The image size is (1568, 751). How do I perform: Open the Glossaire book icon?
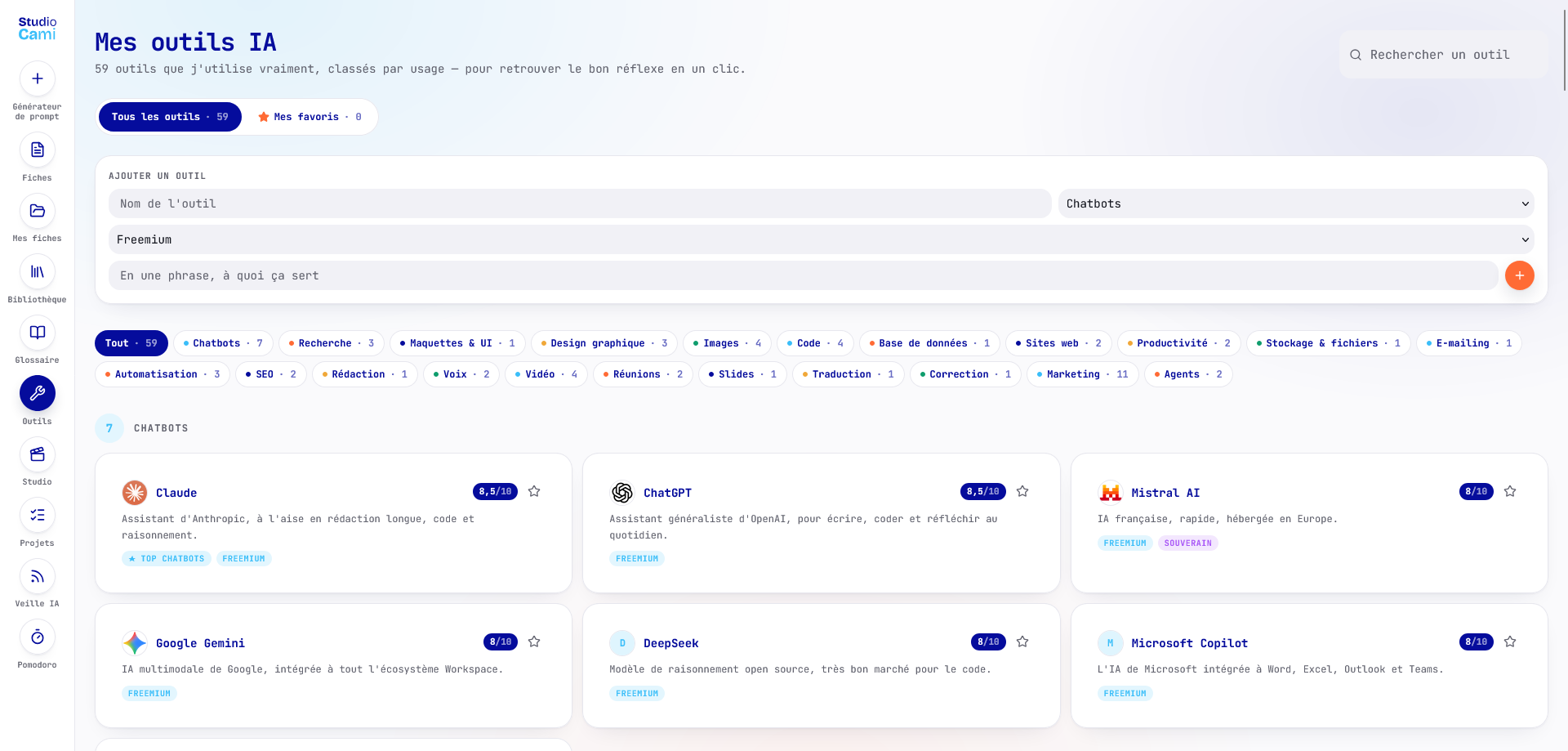38,333
